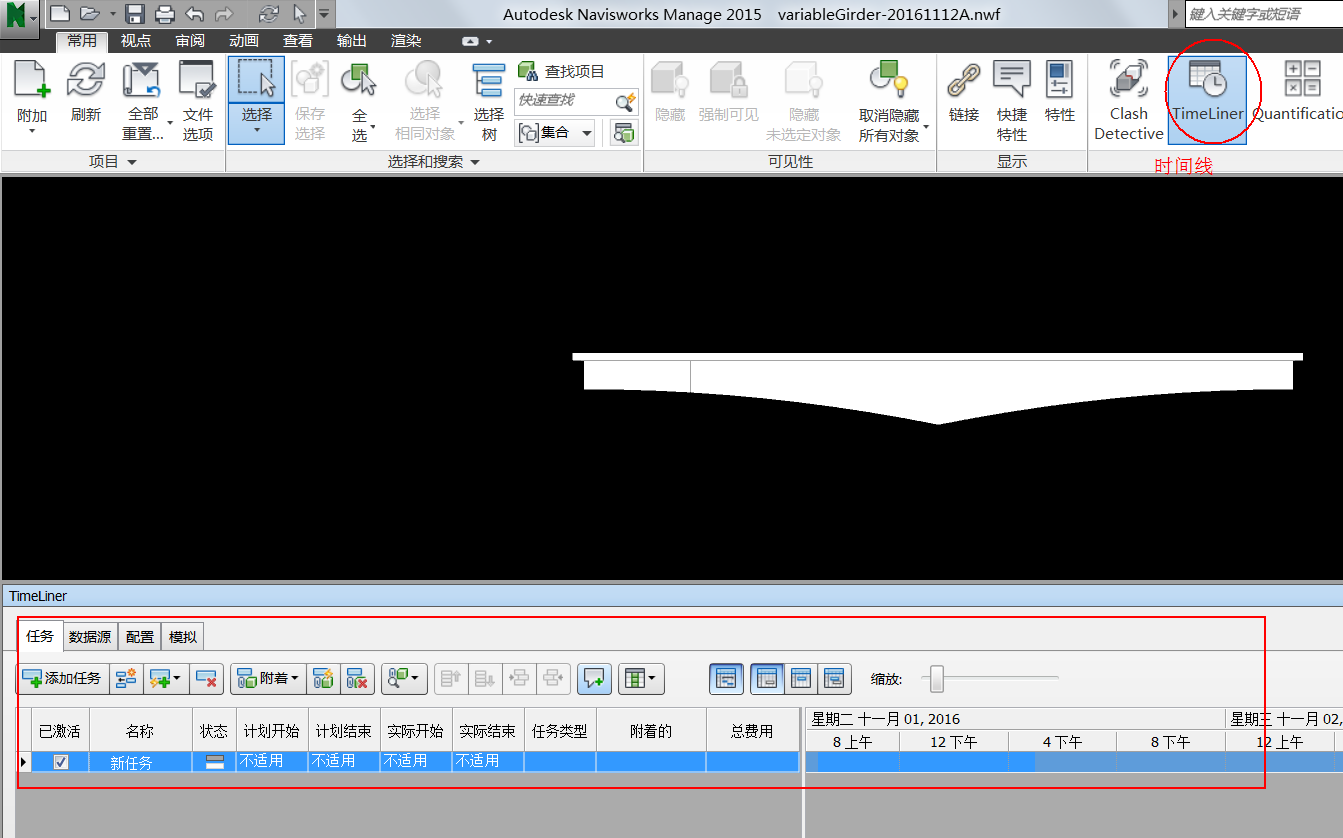
Task: Open the customize quick access toolbar dropdown
Action: 324,14
